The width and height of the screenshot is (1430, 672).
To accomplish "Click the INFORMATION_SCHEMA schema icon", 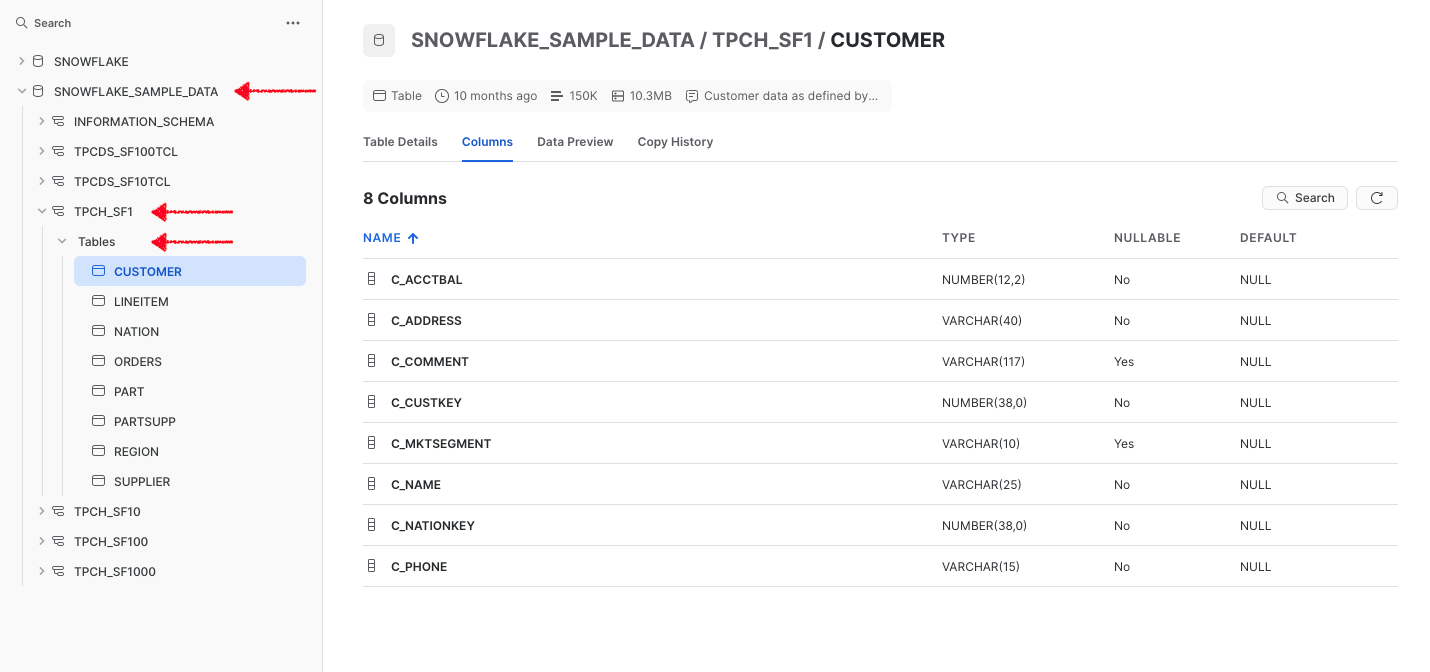I will pyautogui.click(x=58, y=121).
